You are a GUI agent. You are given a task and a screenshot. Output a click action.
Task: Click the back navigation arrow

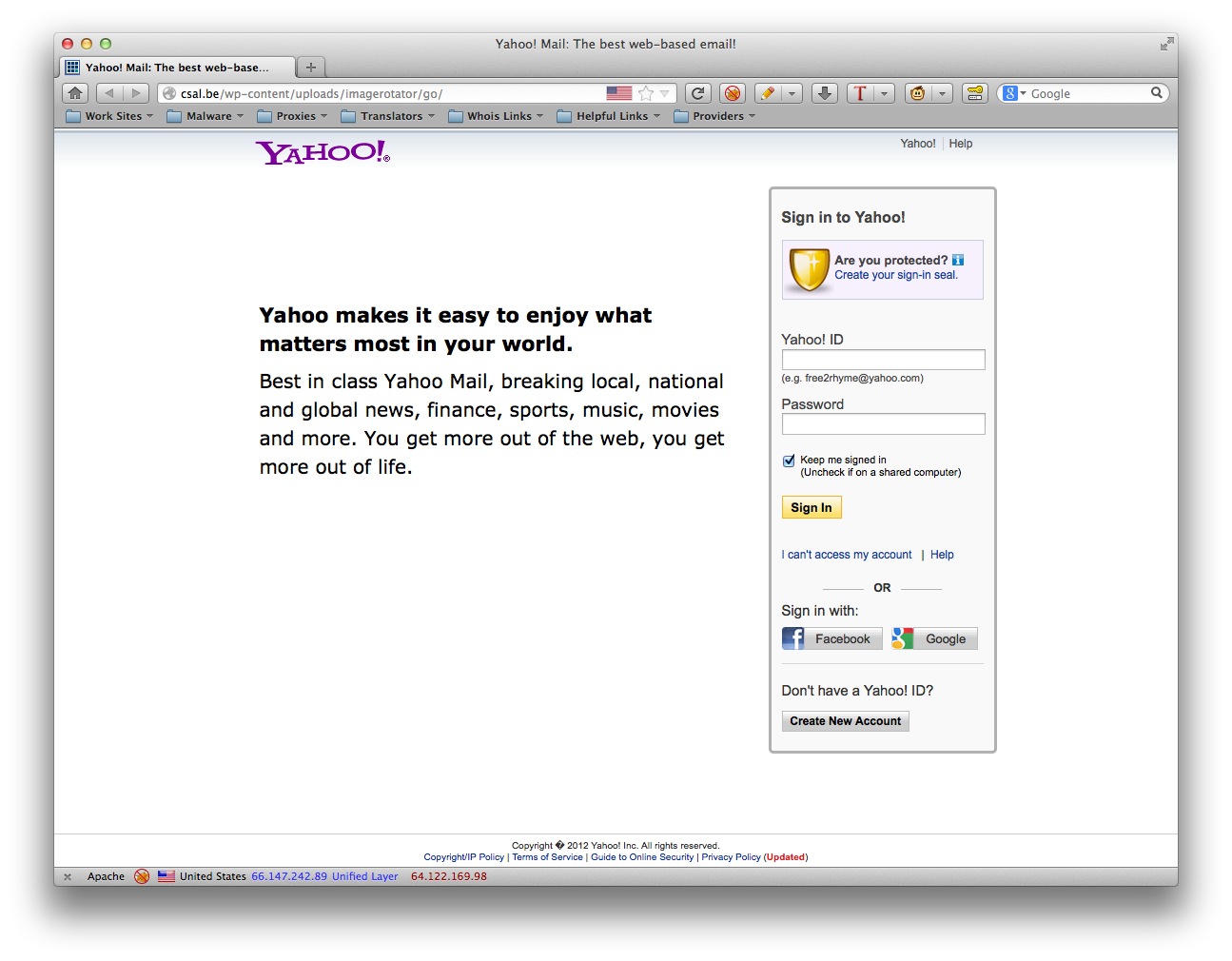click(x=108, y=93)
